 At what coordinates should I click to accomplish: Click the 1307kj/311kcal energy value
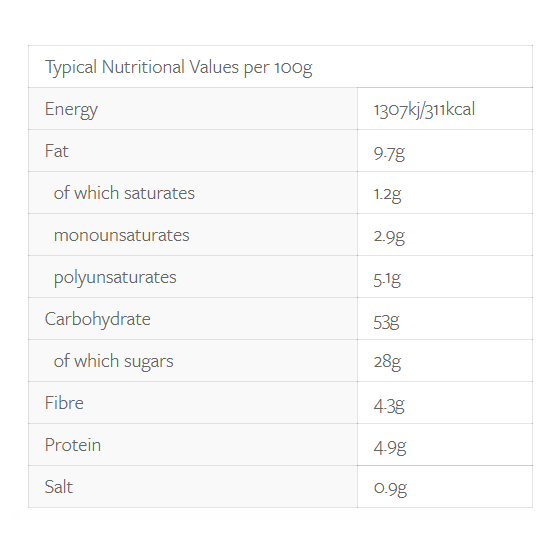424,109
